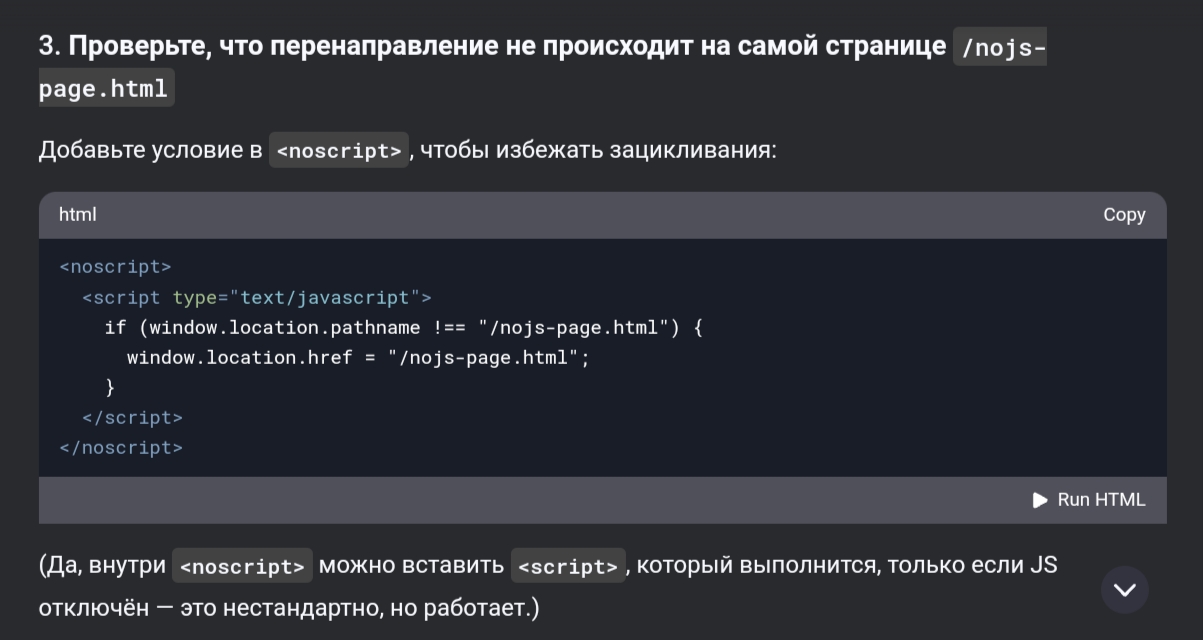Click the play triangle icon beside Run HTML

click(1040, 500)
